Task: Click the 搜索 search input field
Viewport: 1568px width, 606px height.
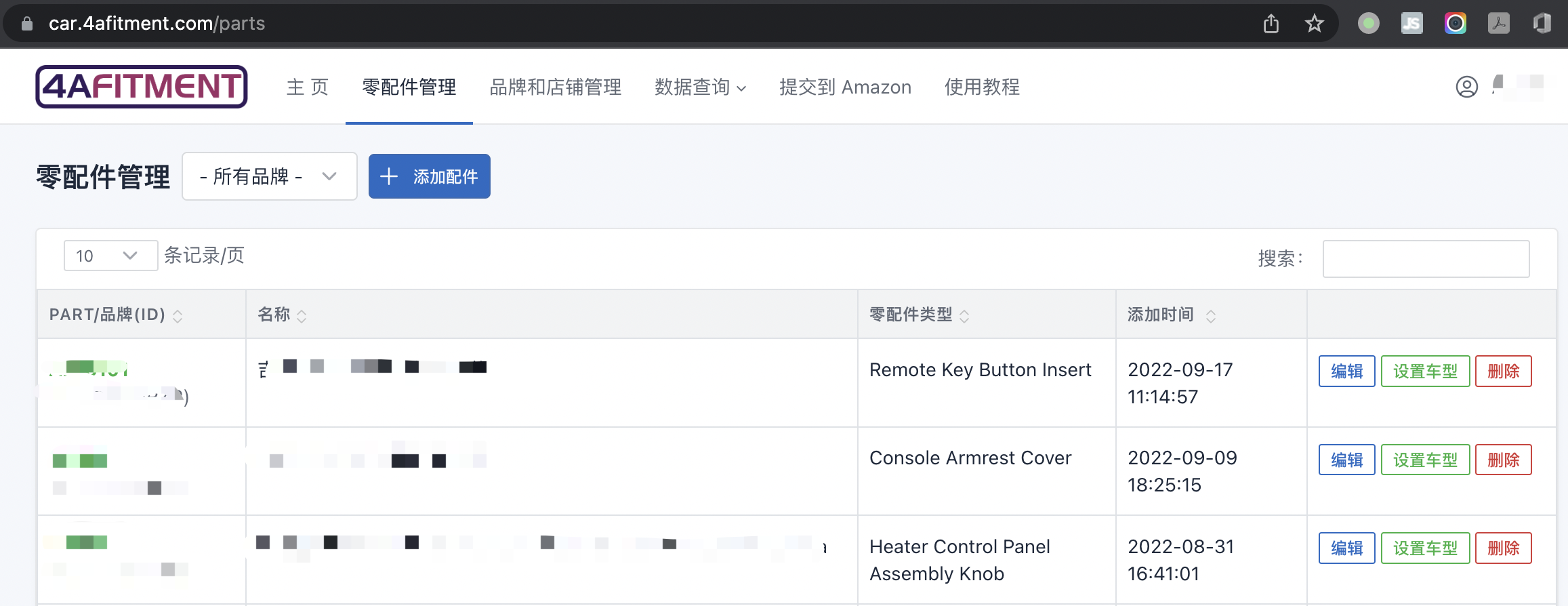Action: (1426, 259)
